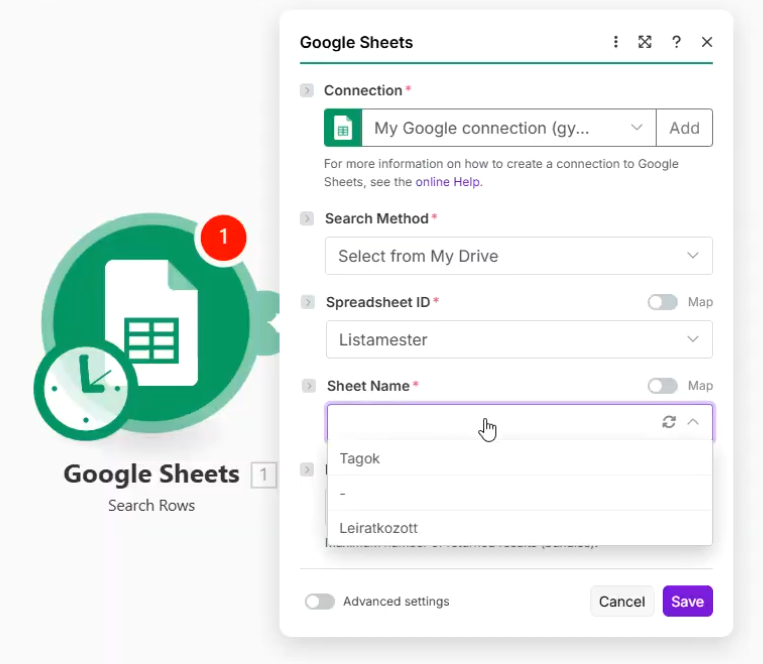Image resolution: width=763 pixels, height=664 pixels.
Task: Open the Spreadsheet ID Listamester dropdown
Action: [518, 340]
